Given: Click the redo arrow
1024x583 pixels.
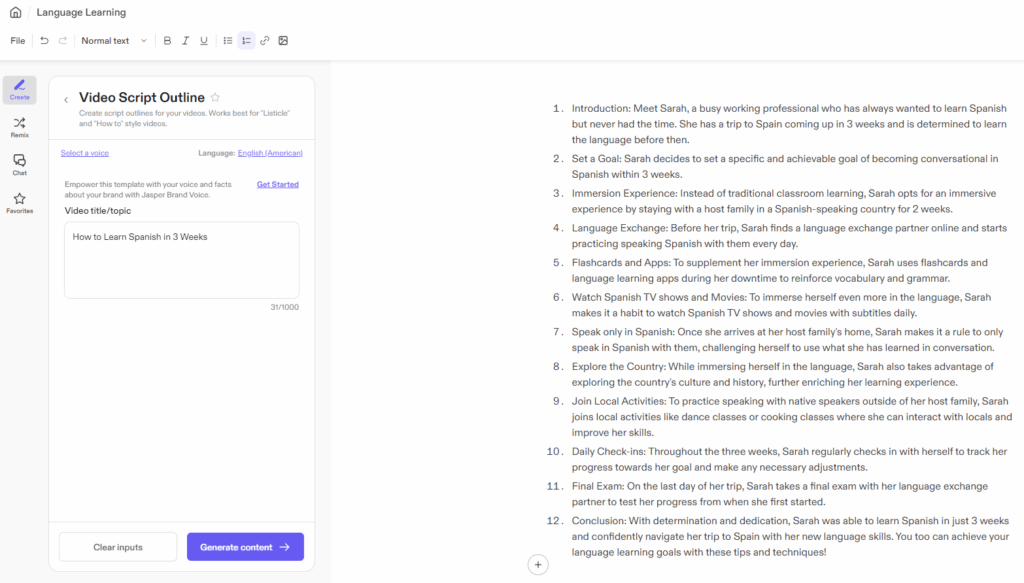Looking at the screenshot, I should click(63, 41).
